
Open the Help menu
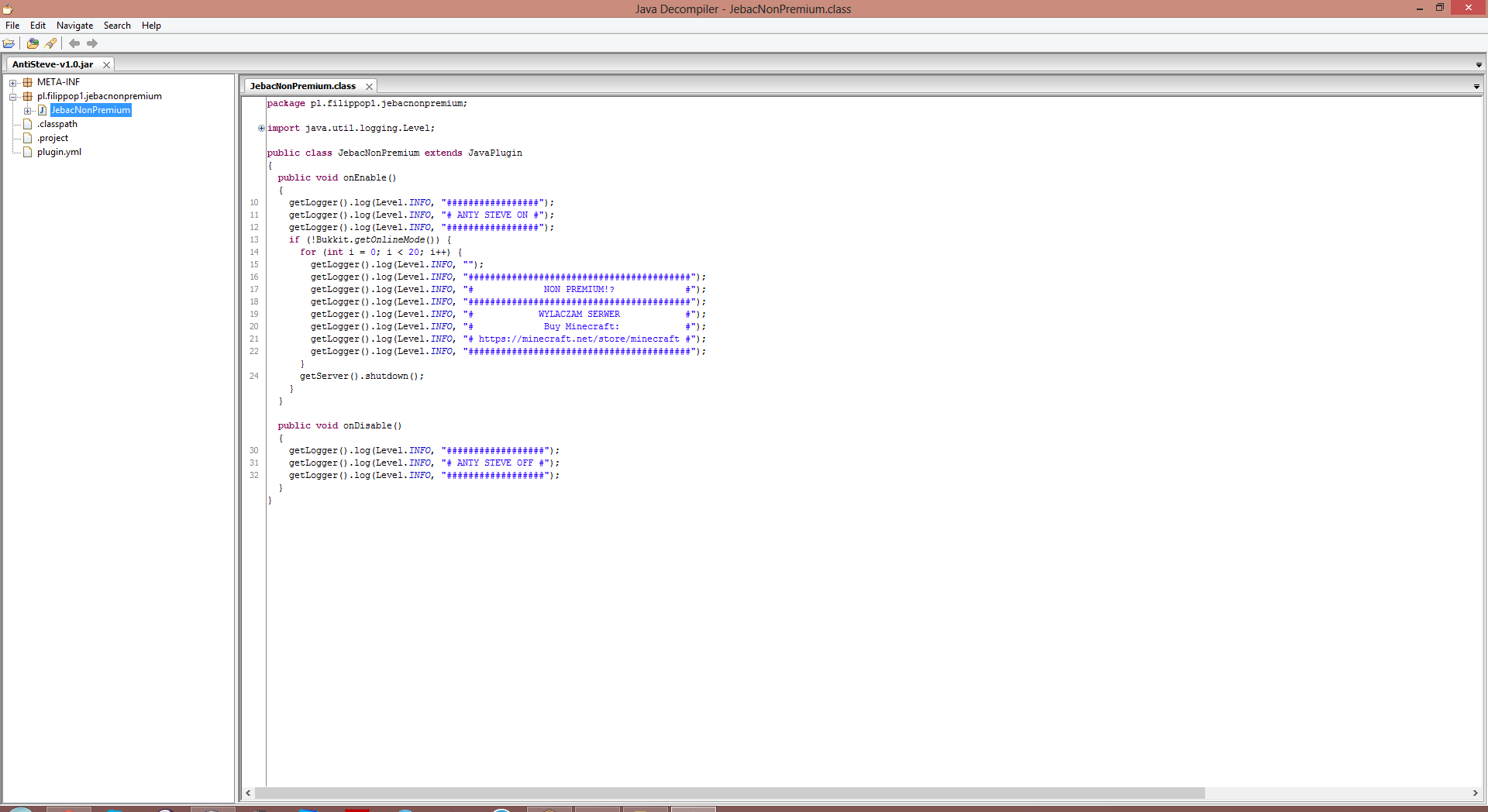tap(151, 26)
